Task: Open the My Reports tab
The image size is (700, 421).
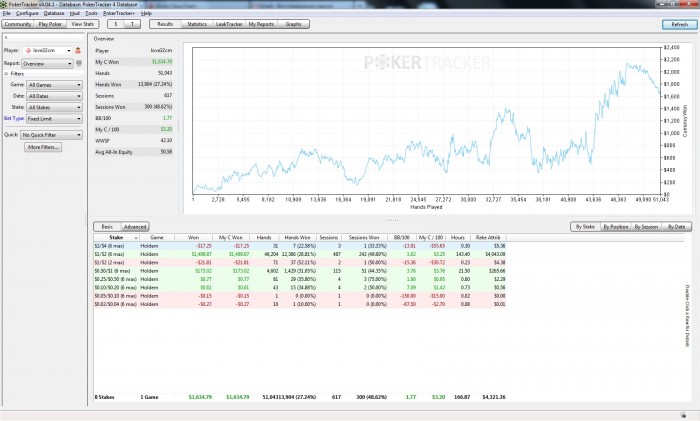Action: (x=261, y=24)
